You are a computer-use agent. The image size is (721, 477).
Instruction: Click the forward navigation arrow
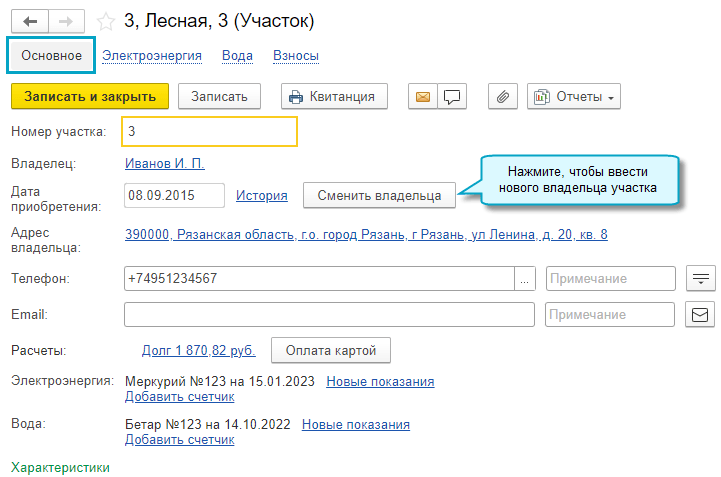click(x=66, y=20)
